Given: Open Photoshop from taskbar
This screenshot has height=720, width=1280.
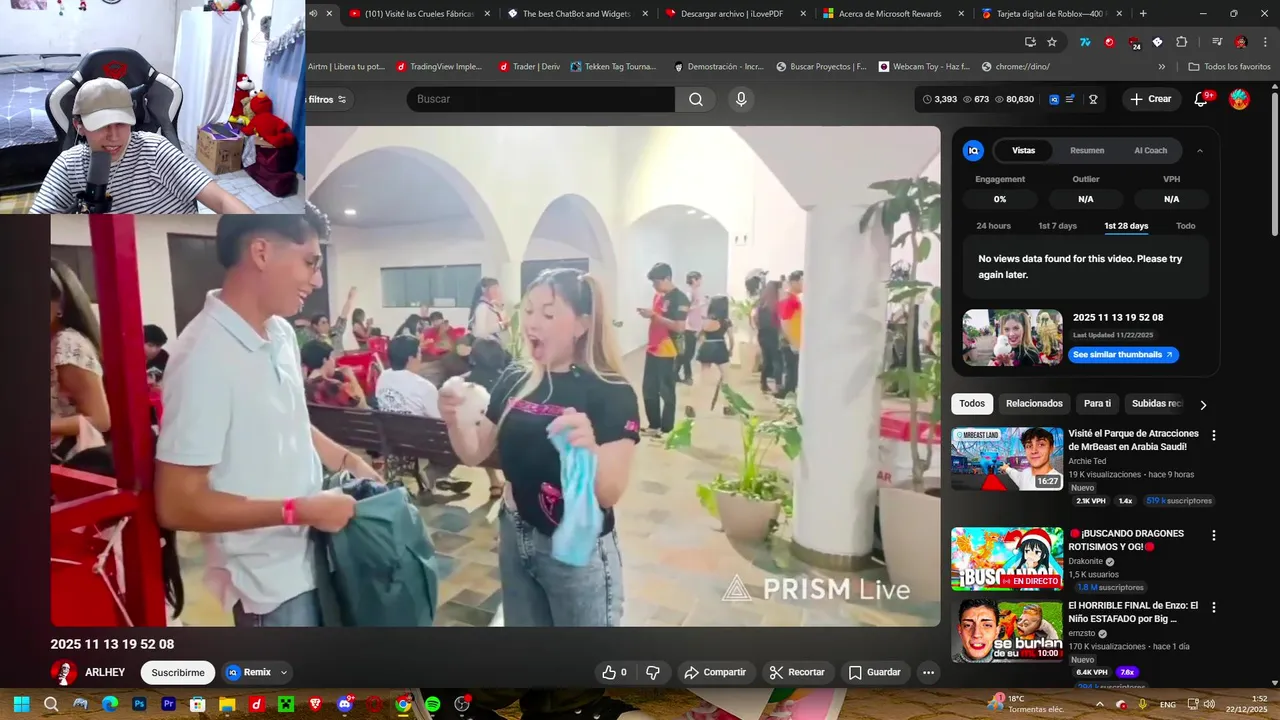Looking at the screenshot, I should 139,704.
